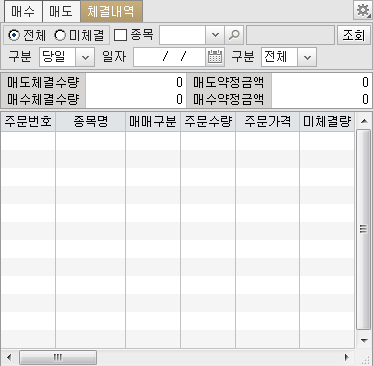Click the stock code input field

pyautogui.click(x=182, y=35)
